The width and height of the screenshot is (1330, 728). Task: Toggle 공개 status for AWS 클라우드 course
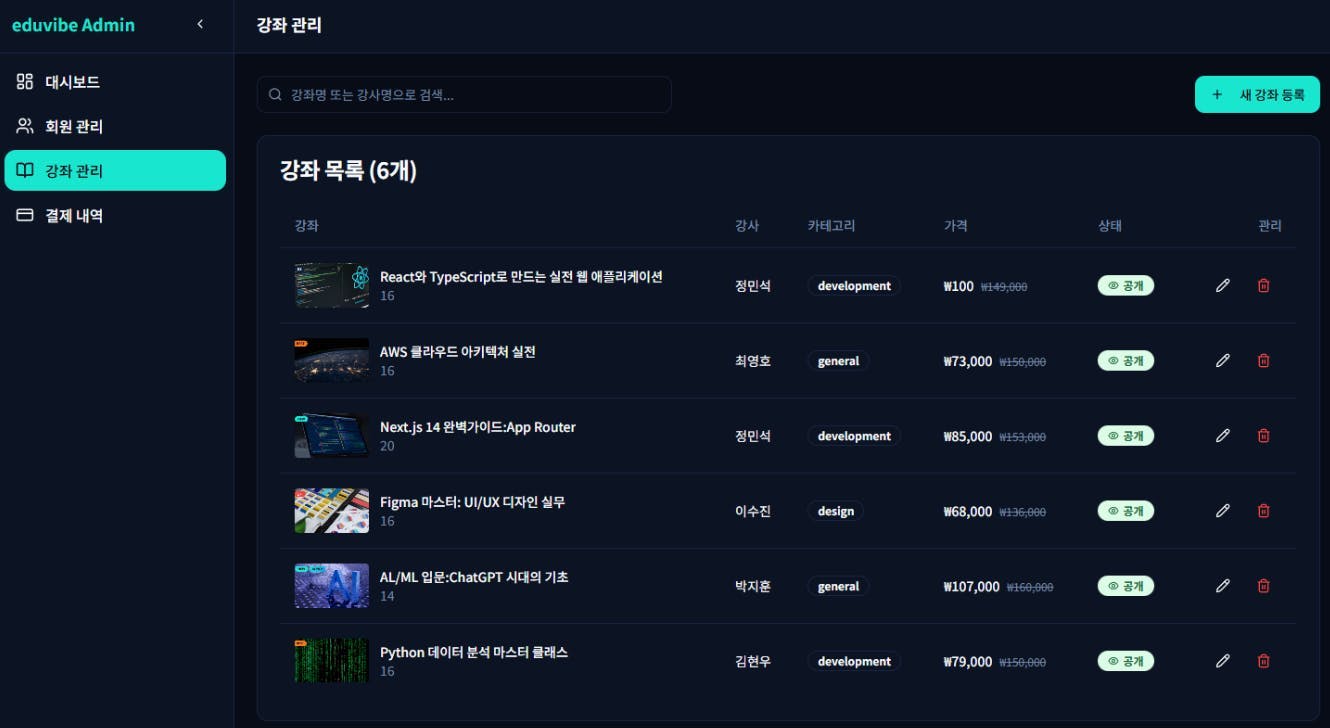pos(1126,361)
